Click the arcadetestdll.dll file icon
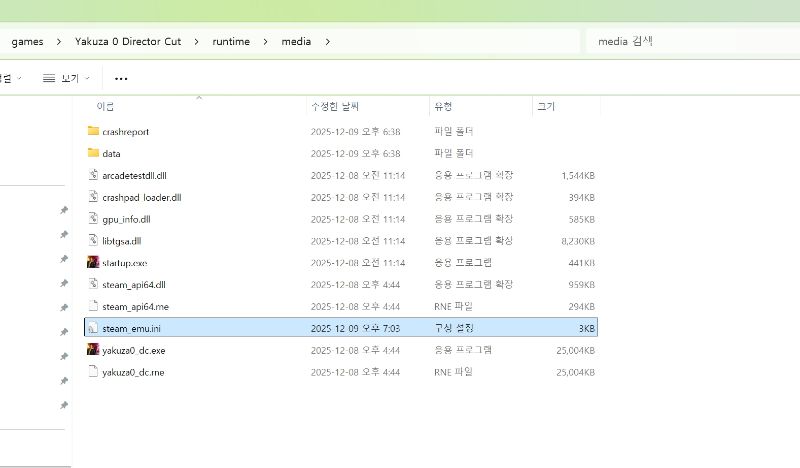800x468 pixels. pyautogui.click(x=93, y=175)
